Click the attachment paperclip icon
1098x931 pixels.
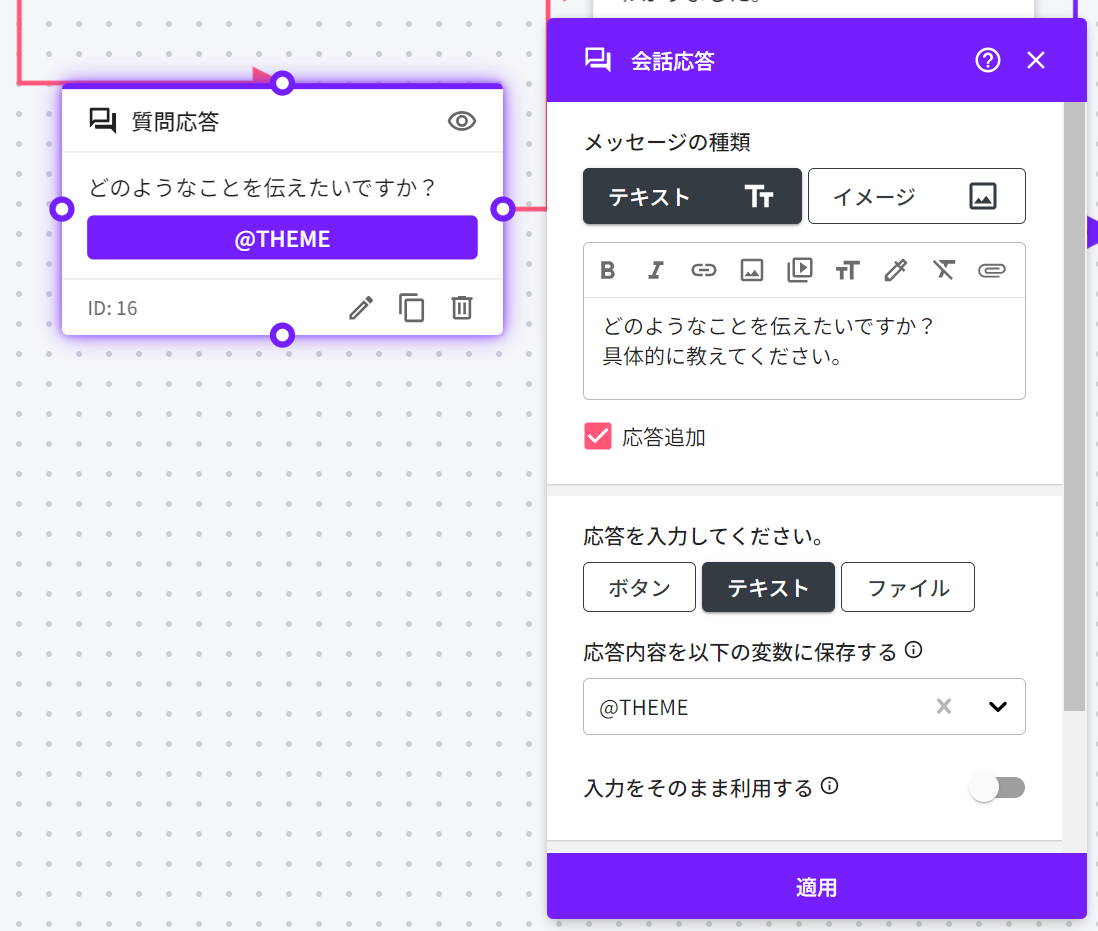[x=991, y=270]
